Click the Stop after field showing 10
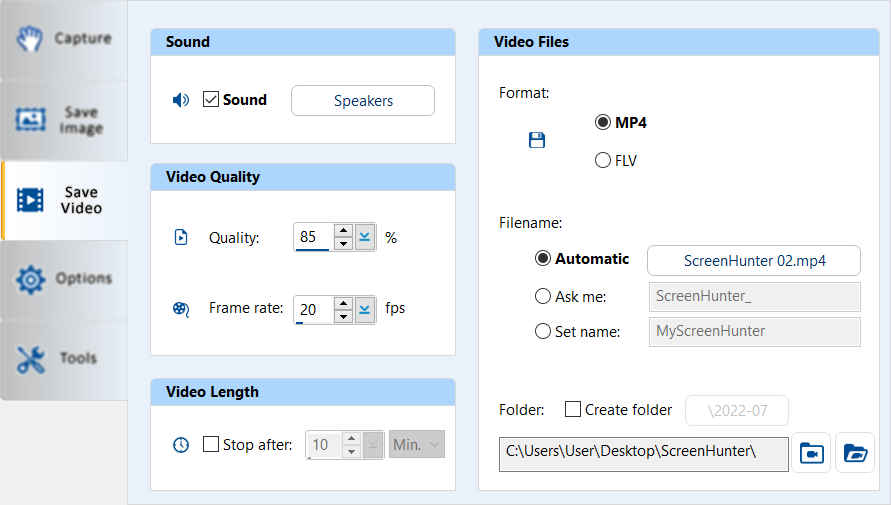Screen dimensions: 891x505 [324, 445]
